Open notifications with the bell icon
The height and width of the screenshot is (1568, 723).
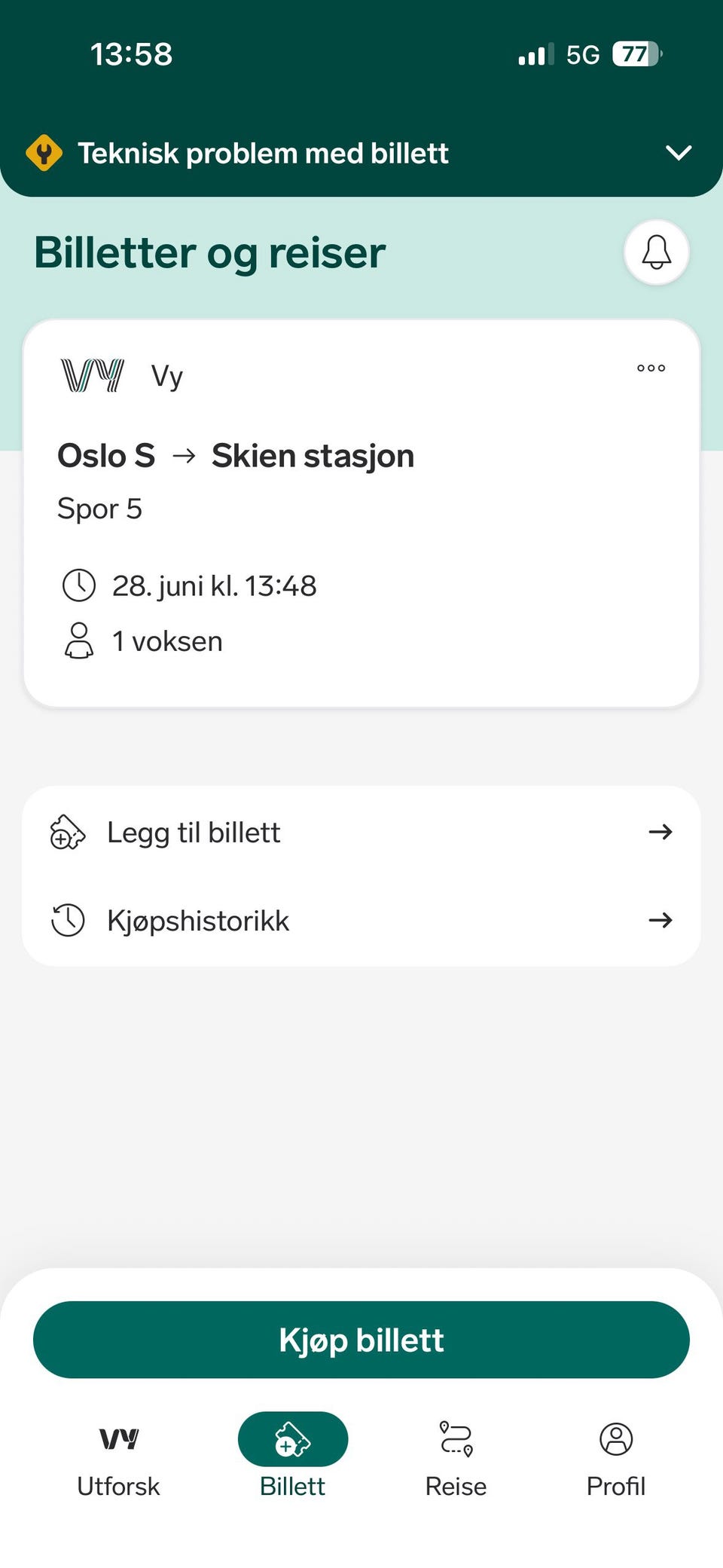point(657,252)
